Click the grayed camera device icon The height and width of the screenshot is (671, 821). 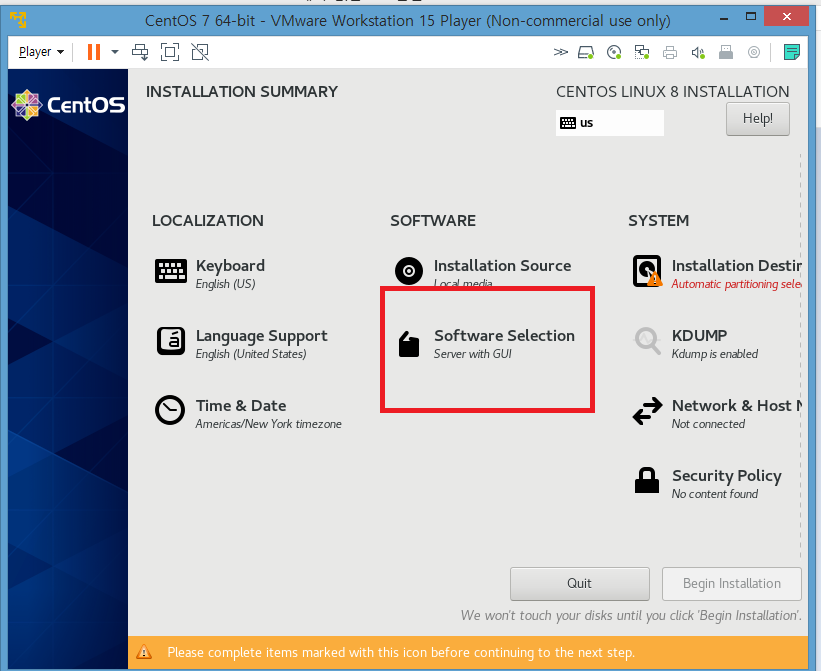point(754,52)
